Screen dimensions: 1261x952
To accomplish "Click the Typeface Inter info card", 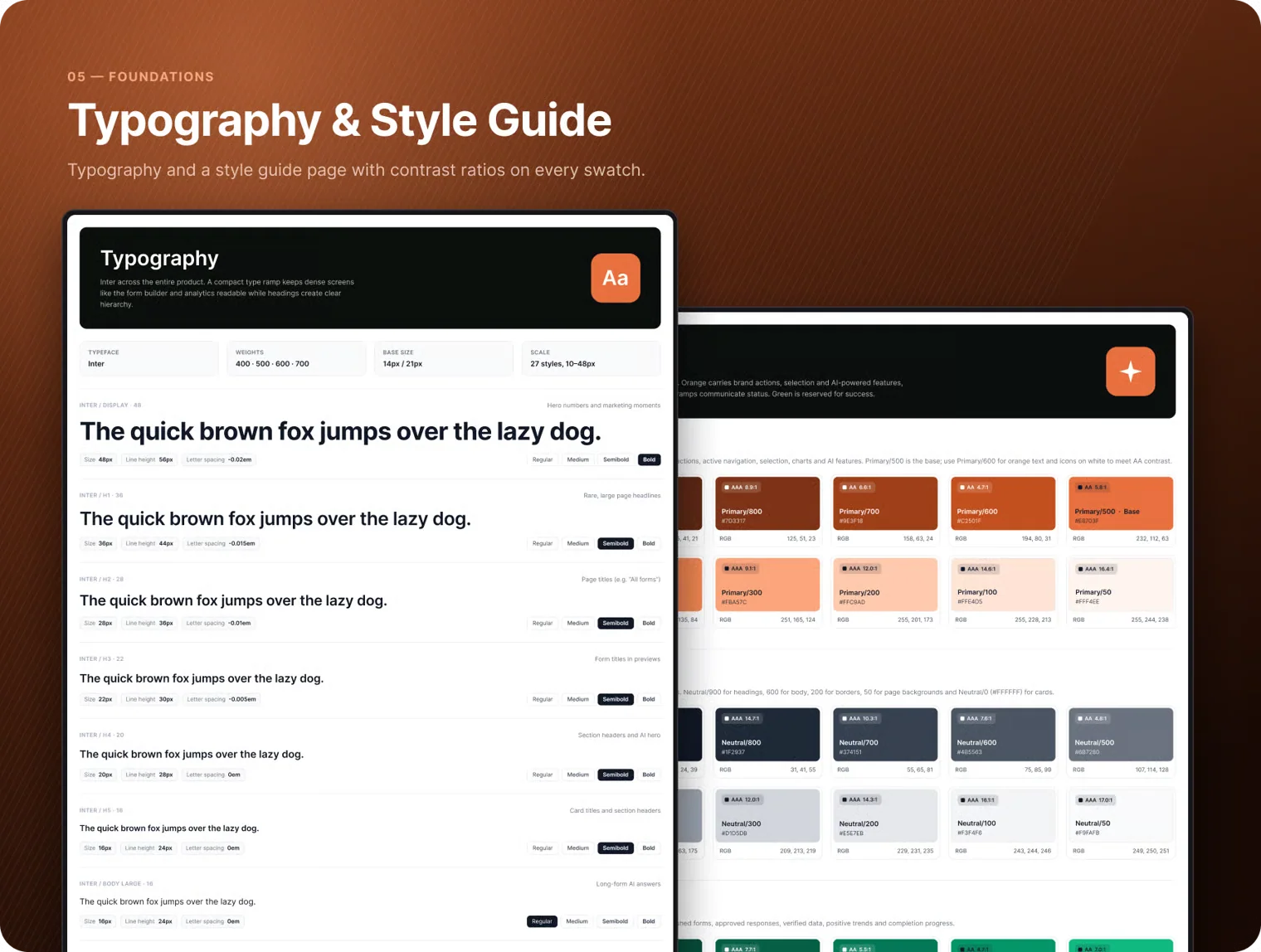I will pyautogui.click(x=148, y=358).
